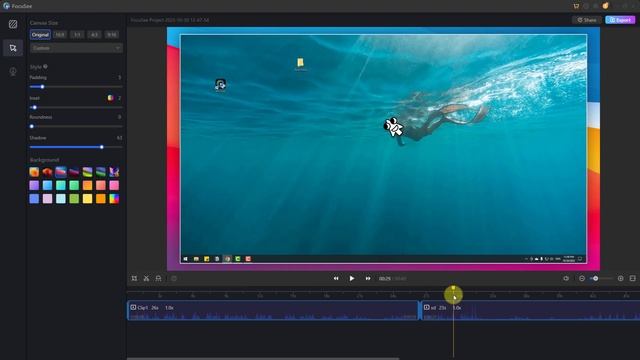Select the 1:1 canvas size option
This screenshot has height=360, width=640.
(77, 35)
